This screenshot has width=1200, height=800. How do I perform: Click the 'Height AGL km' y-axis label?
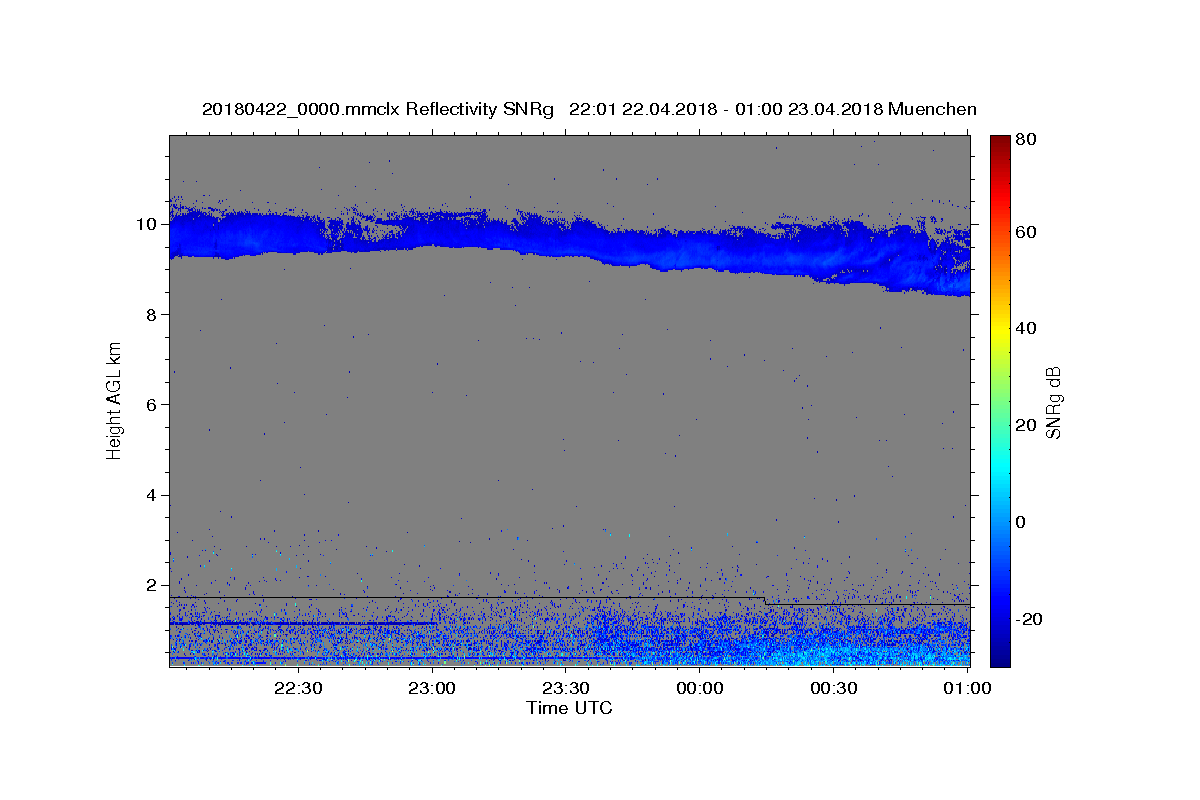point(114,400)
